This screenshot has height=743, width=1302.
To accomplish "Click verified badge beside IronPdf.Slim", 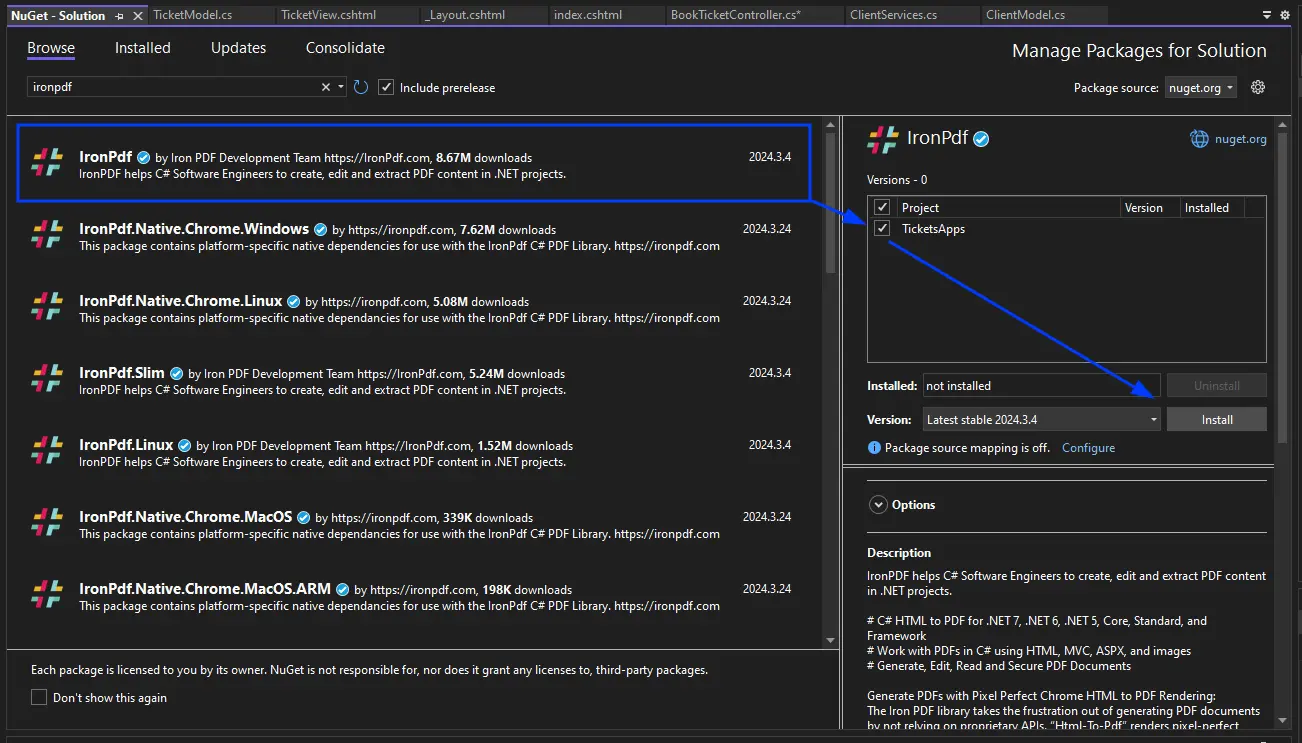I will click(176, 373).
